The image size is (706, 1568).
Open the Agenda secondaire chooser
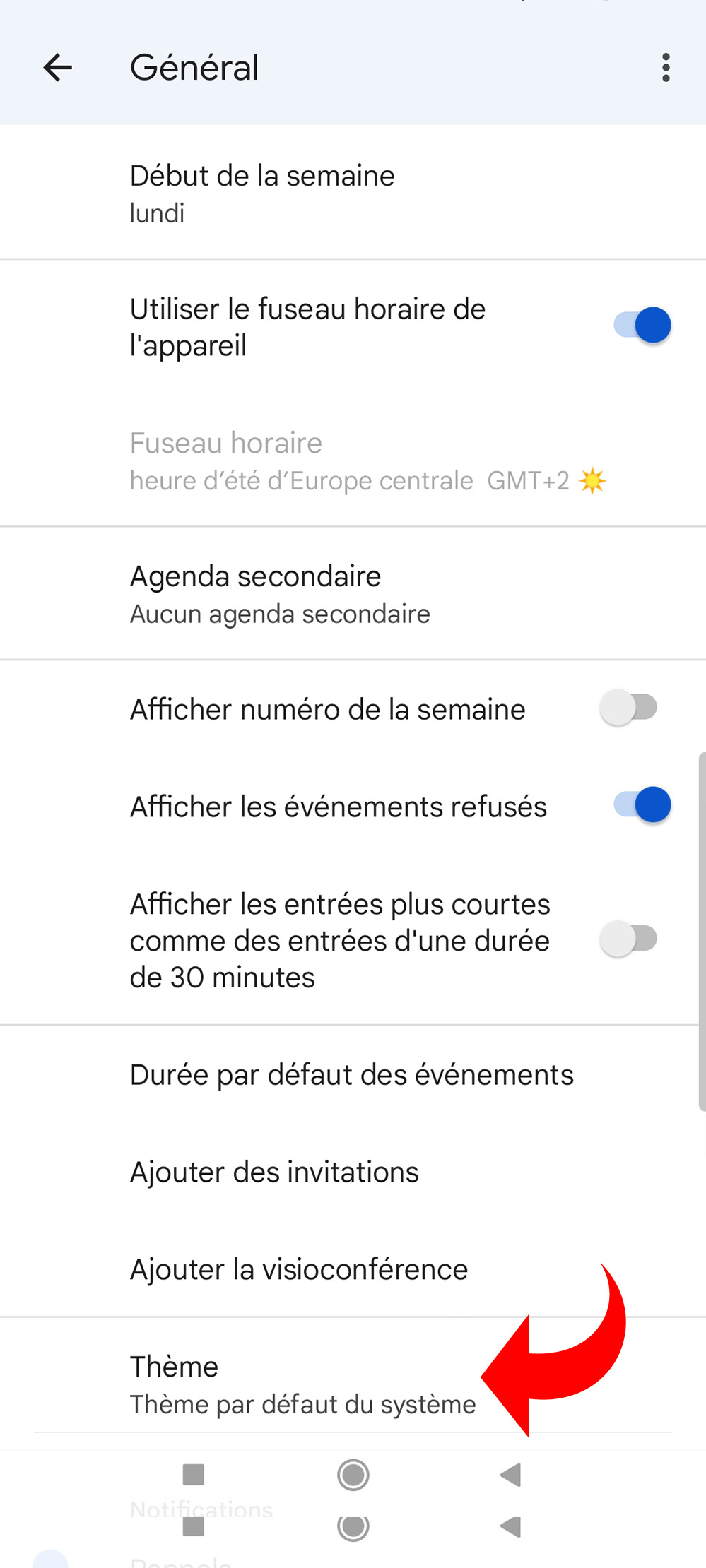tap(280, 594)
